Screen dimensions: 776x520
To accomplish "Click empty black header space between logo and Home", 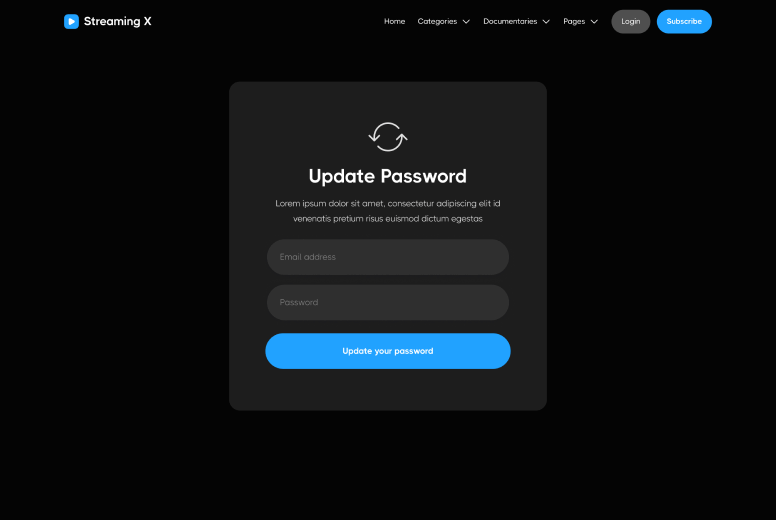I will pyautogui.click(x=267, y=21).
